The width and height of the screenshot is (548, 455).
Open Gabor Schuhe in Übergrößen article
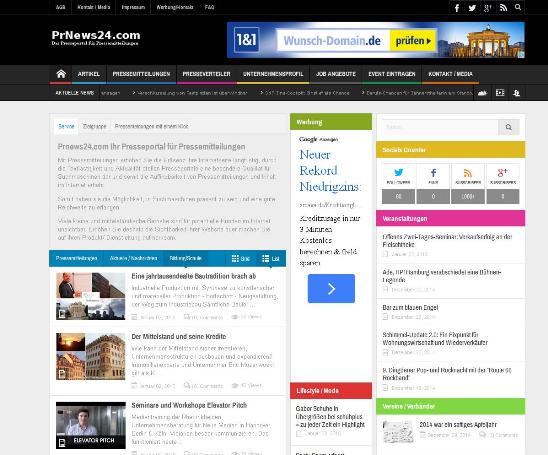pos(330,416)
